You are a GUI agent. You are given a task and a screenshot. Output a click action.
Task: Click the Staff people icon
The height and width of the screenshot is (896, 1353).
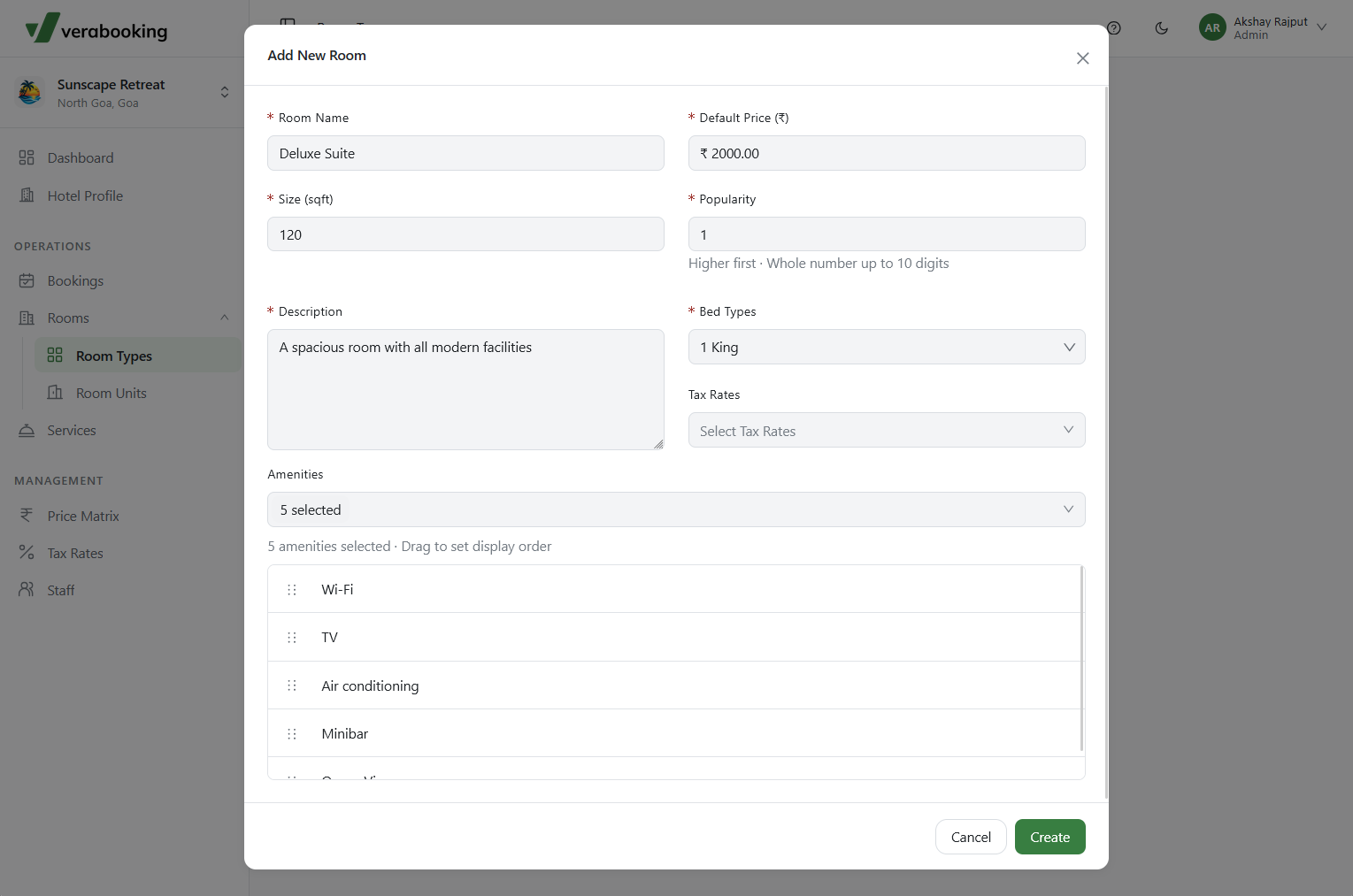click(27, 590)
